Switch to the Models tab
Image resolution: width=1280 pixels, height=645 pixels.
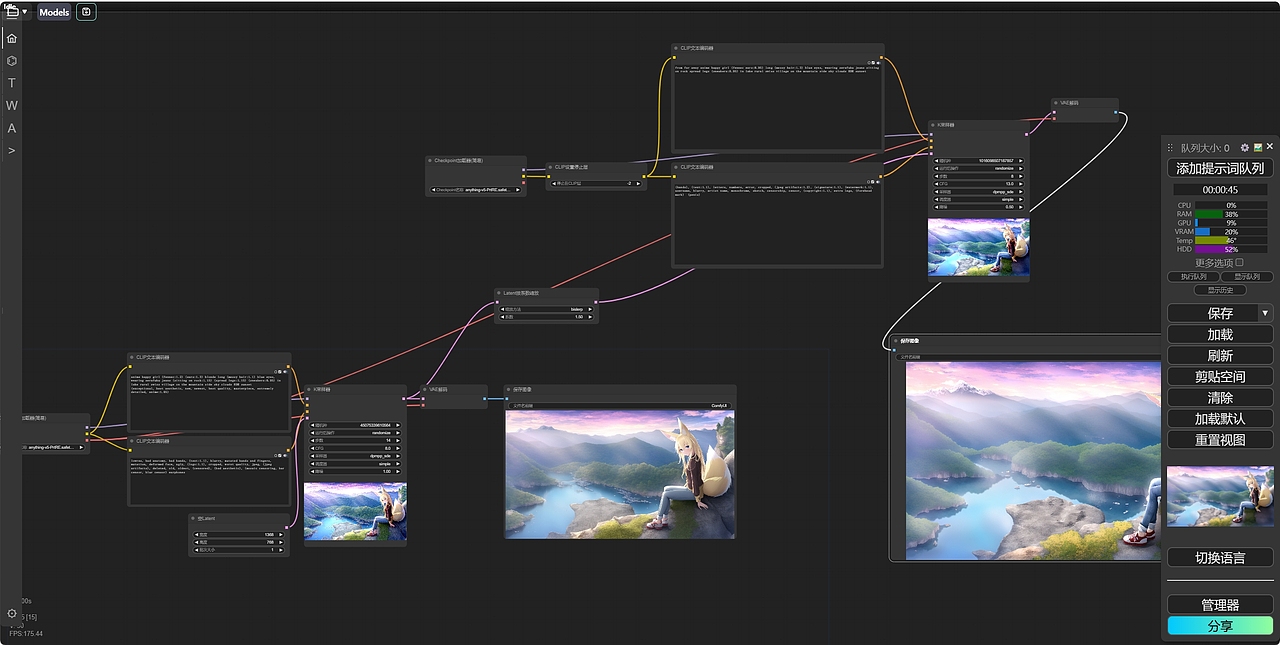pos(54,12)
